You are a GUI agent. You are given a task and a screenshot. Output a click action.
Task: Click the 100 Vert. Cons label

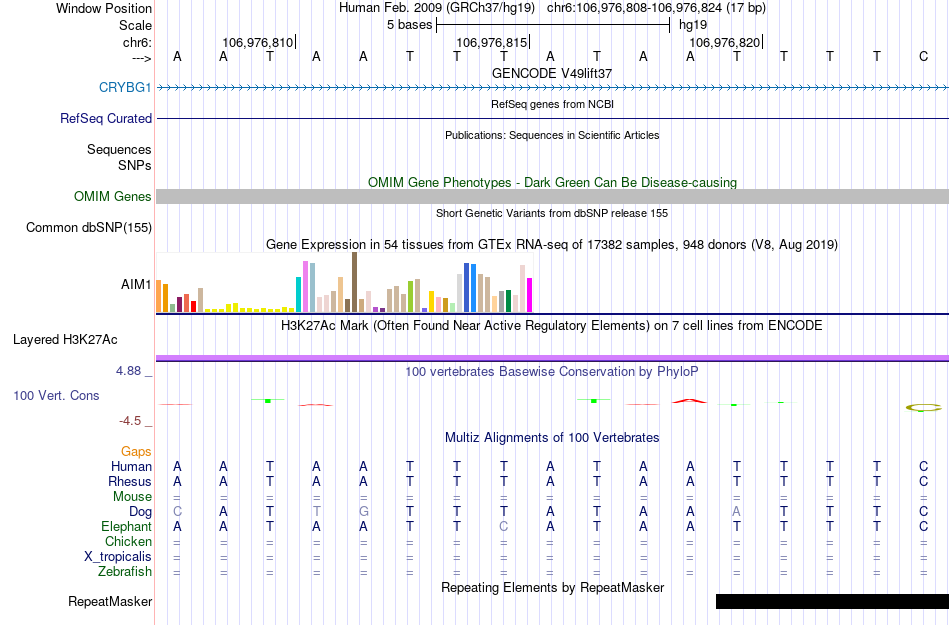(x=56, y=395)
